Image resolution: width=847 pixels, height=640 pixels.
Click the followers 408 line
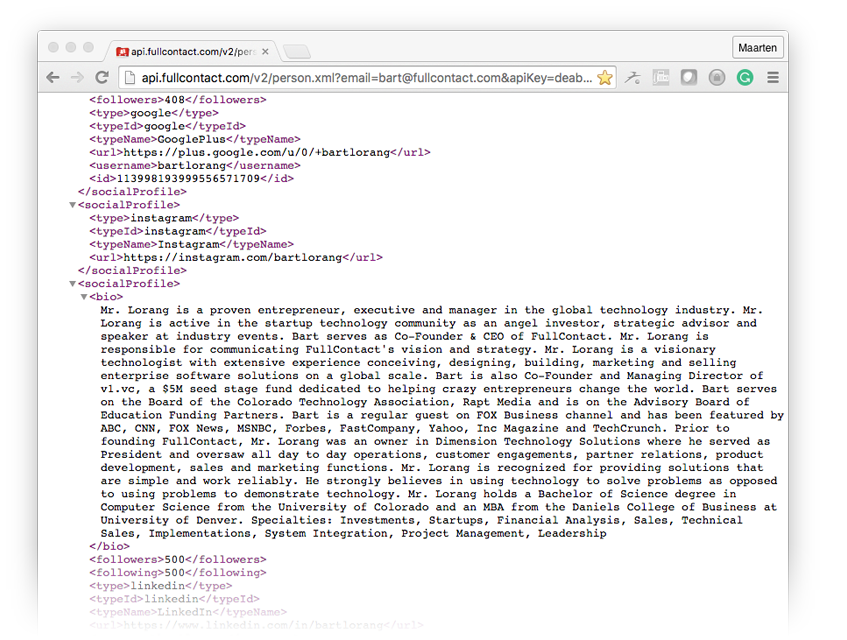coord(178,100)
